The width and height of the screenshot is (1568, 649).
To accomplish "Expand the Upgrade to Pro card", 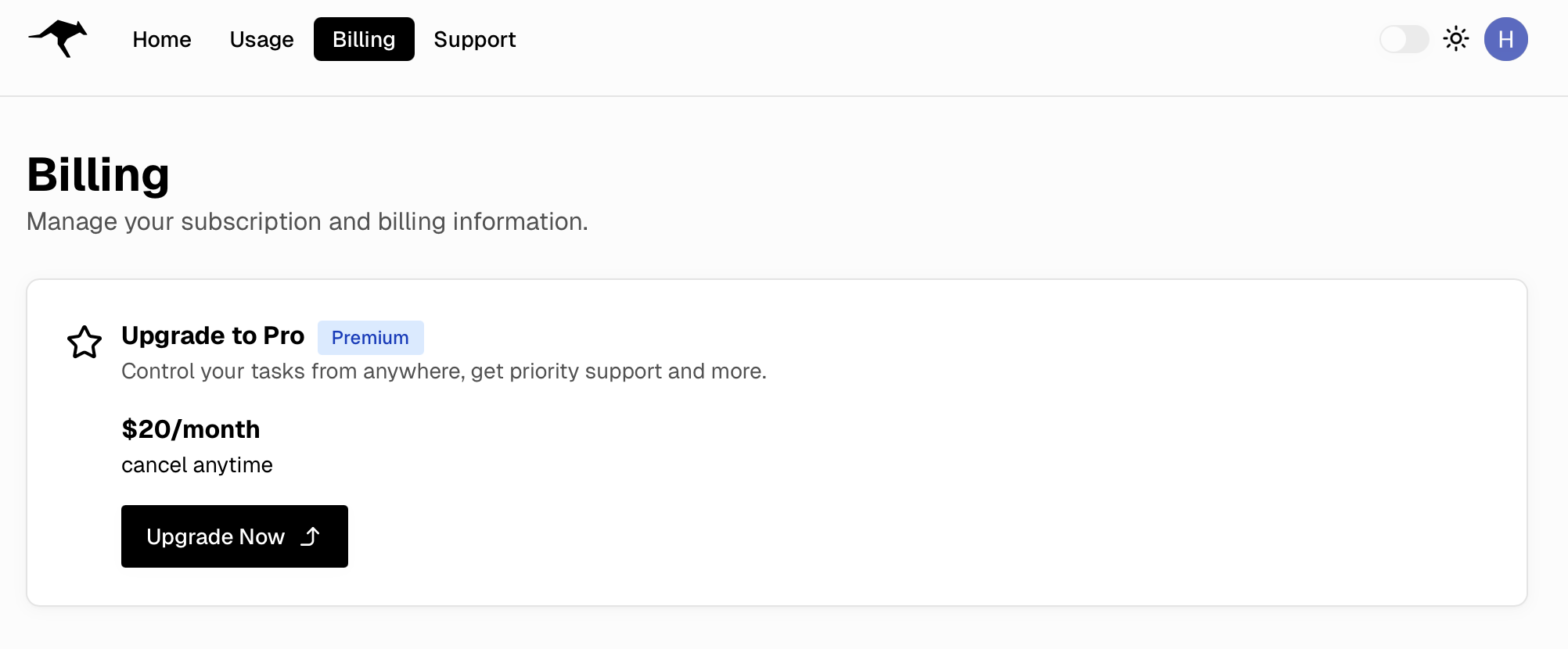I will [x=213, y=335].
